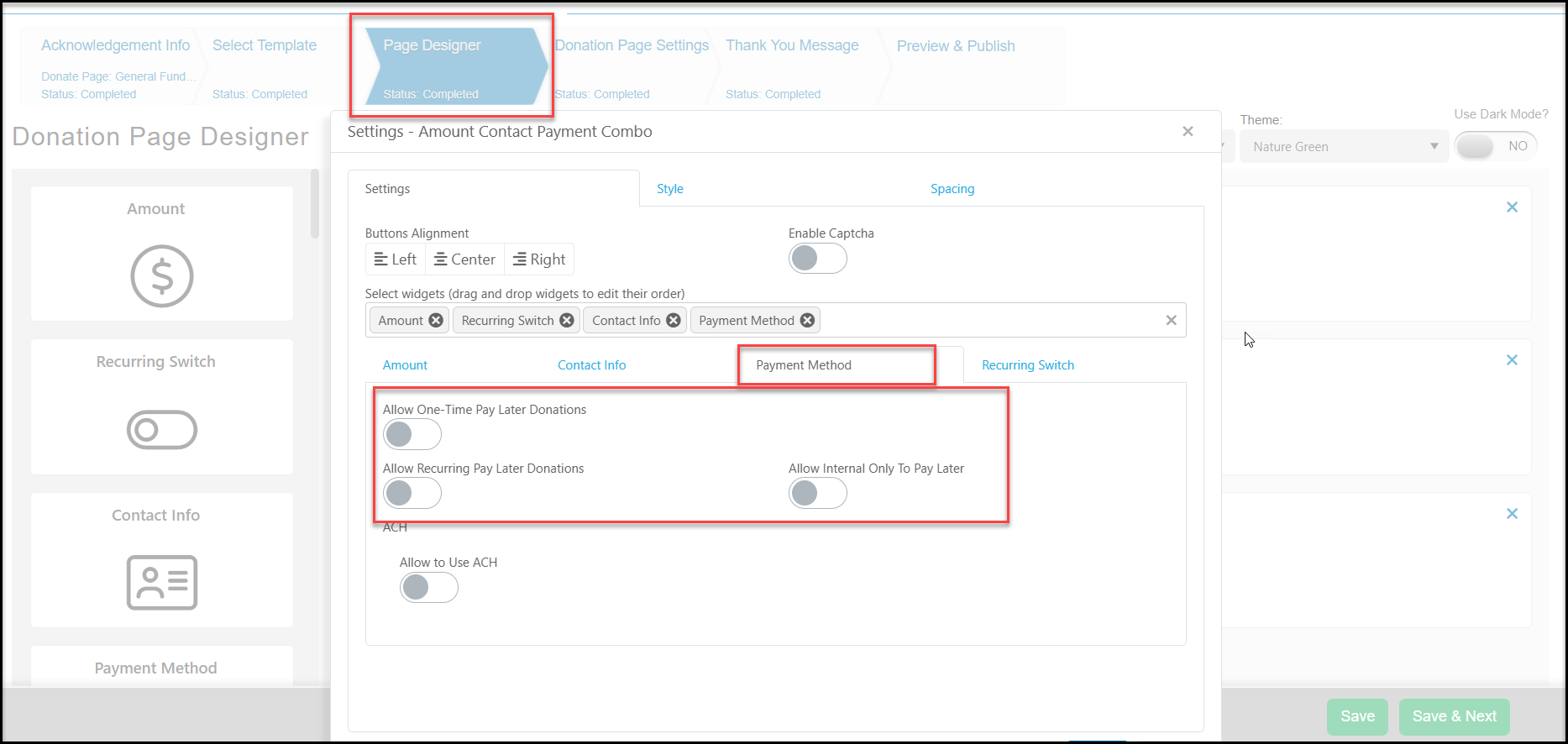Clear all selected widgets with the X
This screenshot has height=744, width=1568.
click(x=1172, y=320)
